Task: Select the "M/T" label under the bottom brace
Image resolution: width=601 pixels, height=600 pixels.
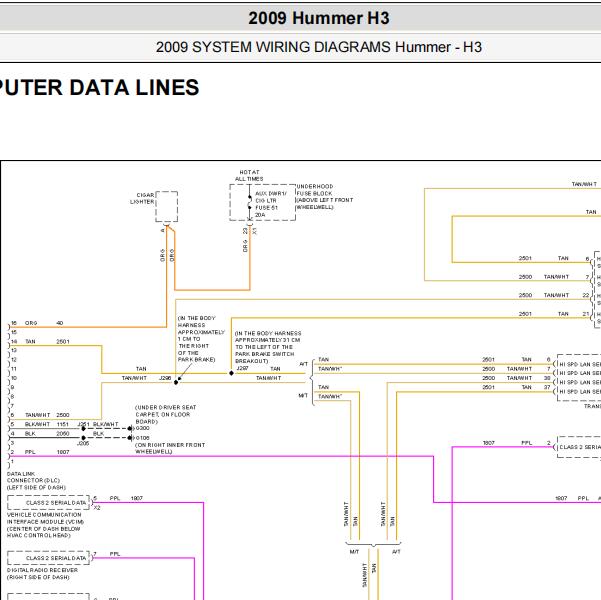Action: coord(354,552)
